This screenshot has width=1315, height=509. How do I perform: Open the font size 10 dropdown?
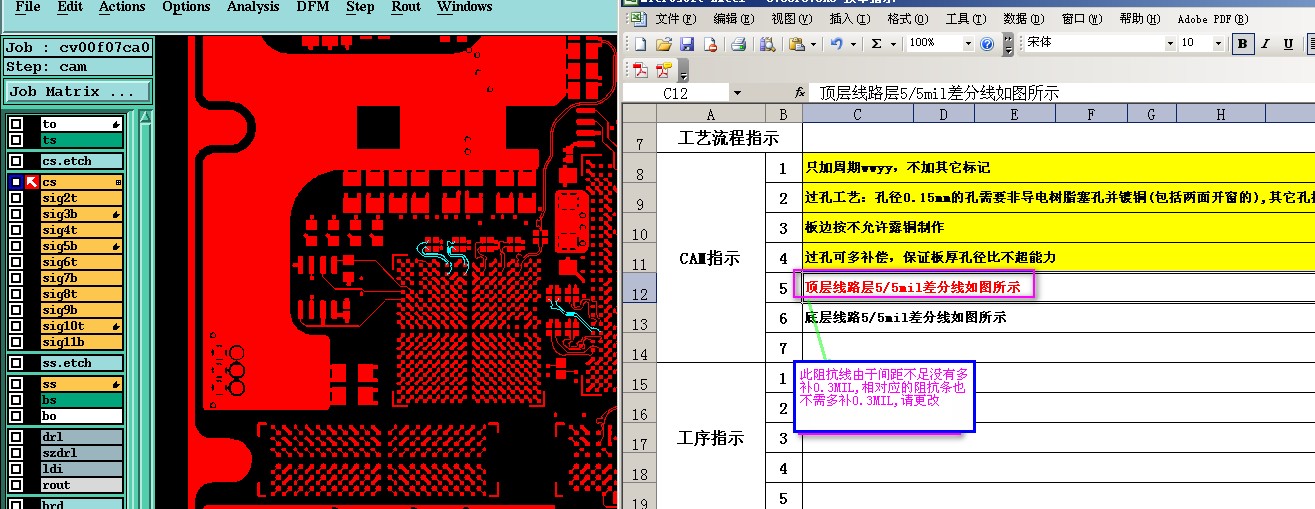(x=1218, y=43)
